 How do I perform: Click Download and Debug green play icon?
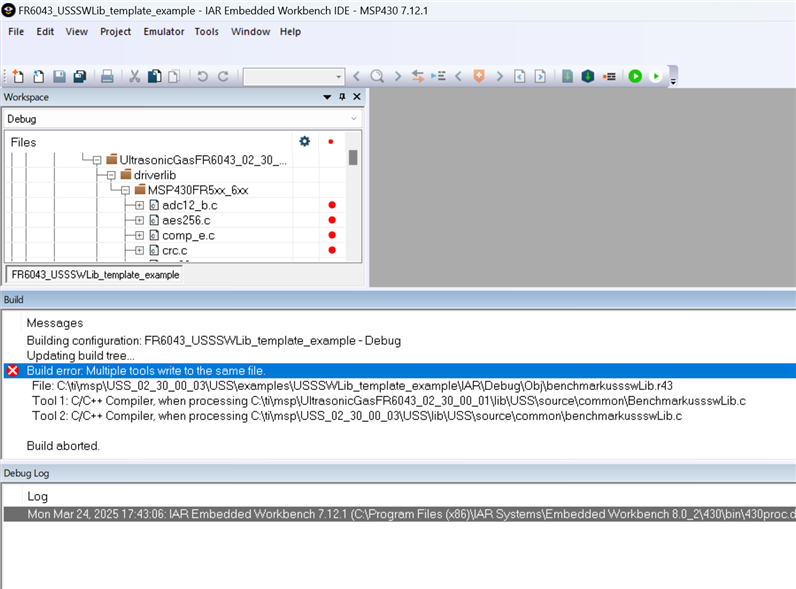pos(635,76)
